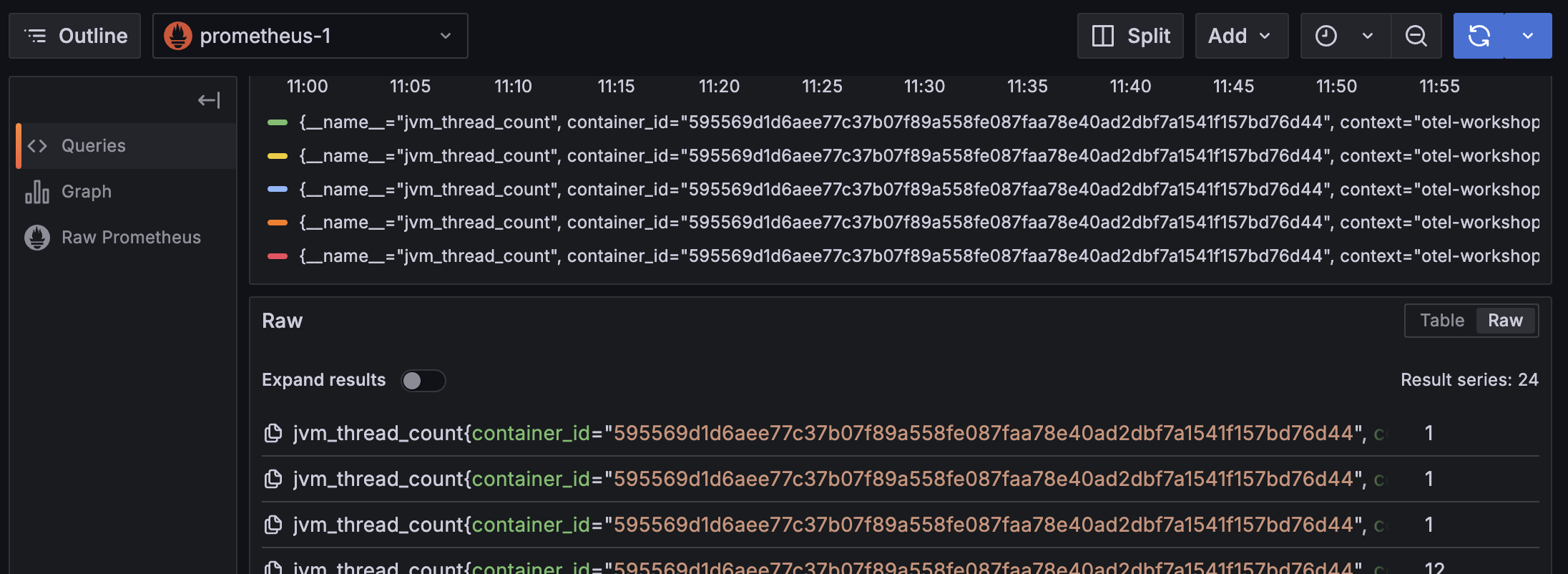The height and width of the screenshot is (574, 1568).
Task: Copy the second jvm_thread_count result row
Action: [x=273, y=479]
